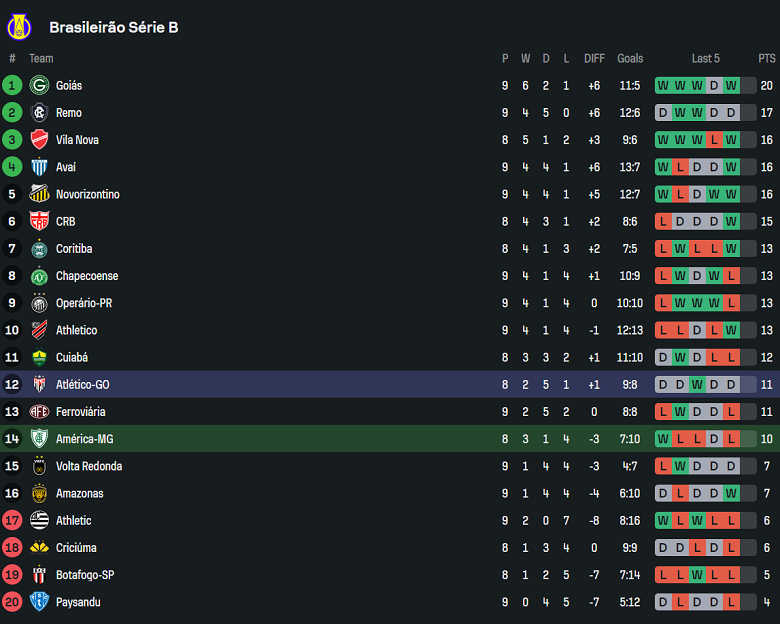Click the Avaí club badge
The image size is (780, 624).
point(39,167)
